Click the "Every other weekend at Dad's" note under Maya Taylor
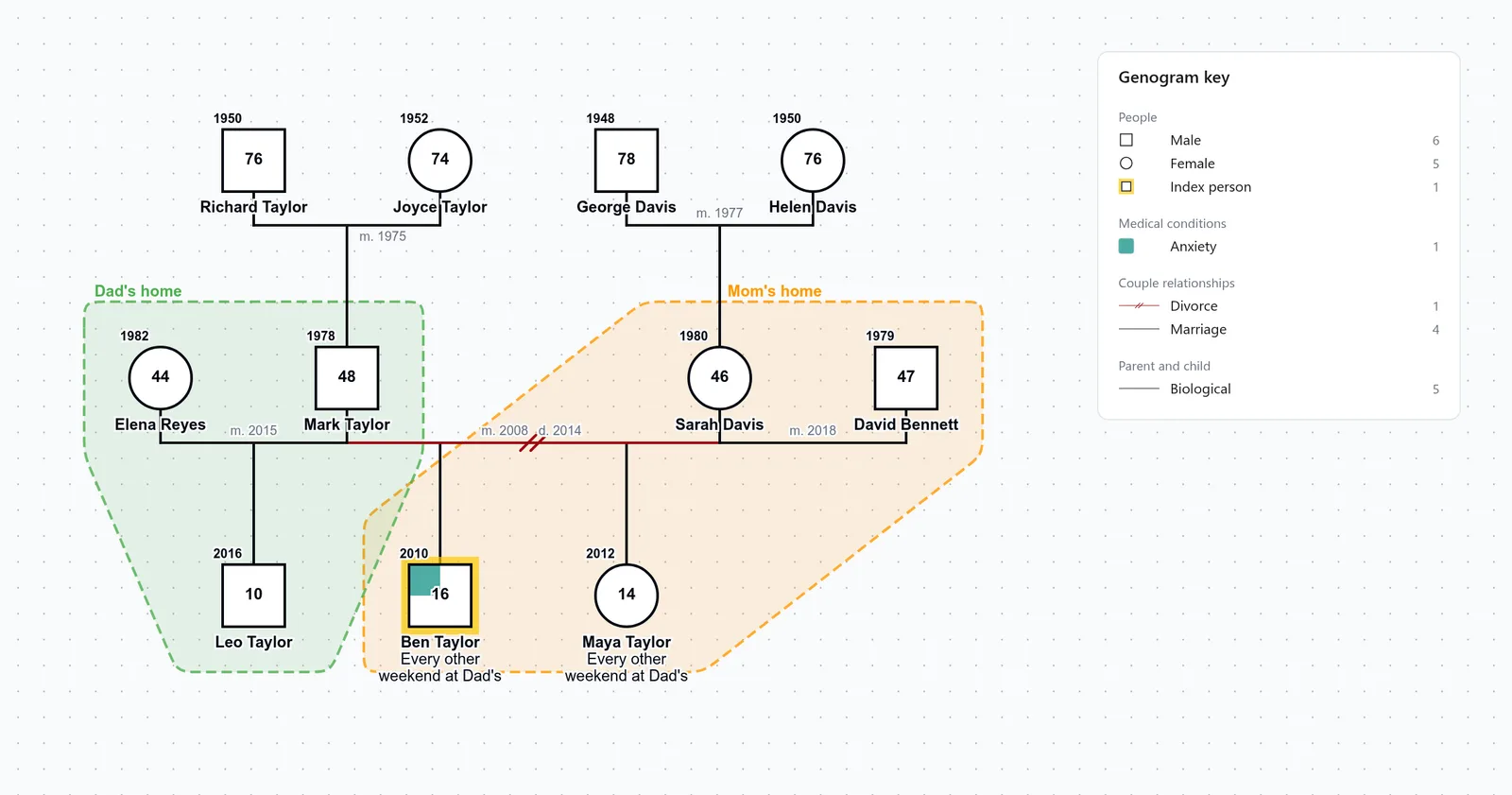The width and height of the screenshot is (1512, 795). (x=627, y=667)
